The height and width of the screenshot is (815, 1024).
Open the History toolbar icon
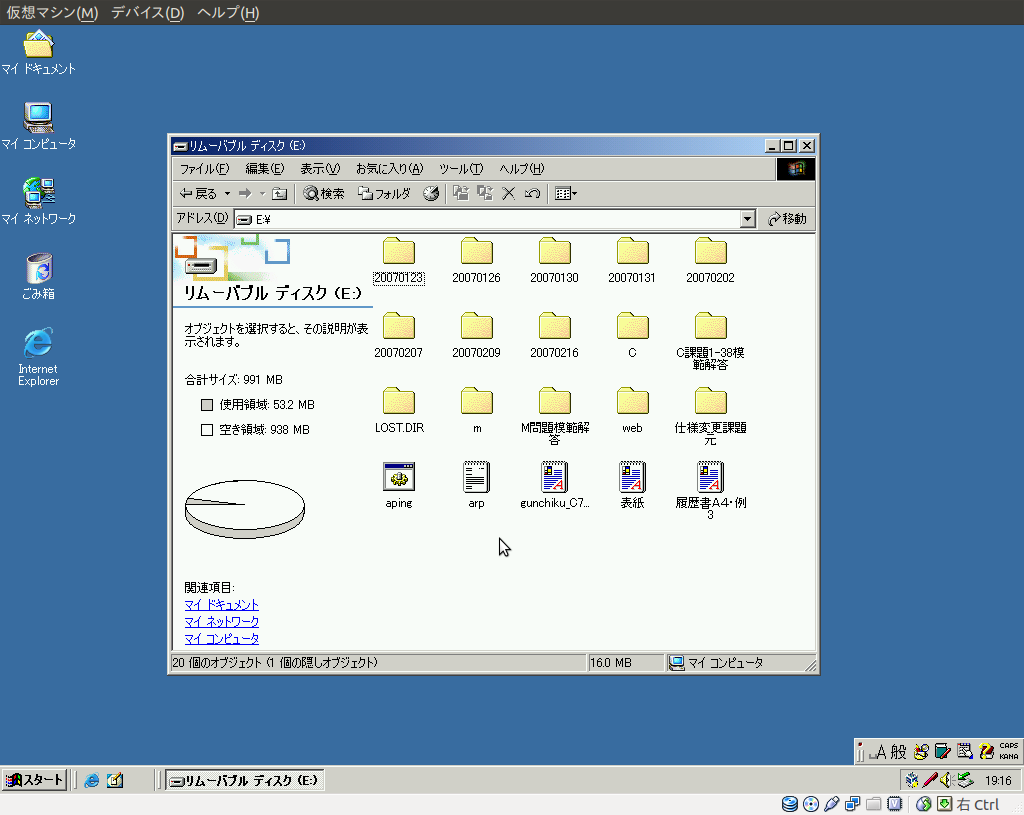coord(431,194)
